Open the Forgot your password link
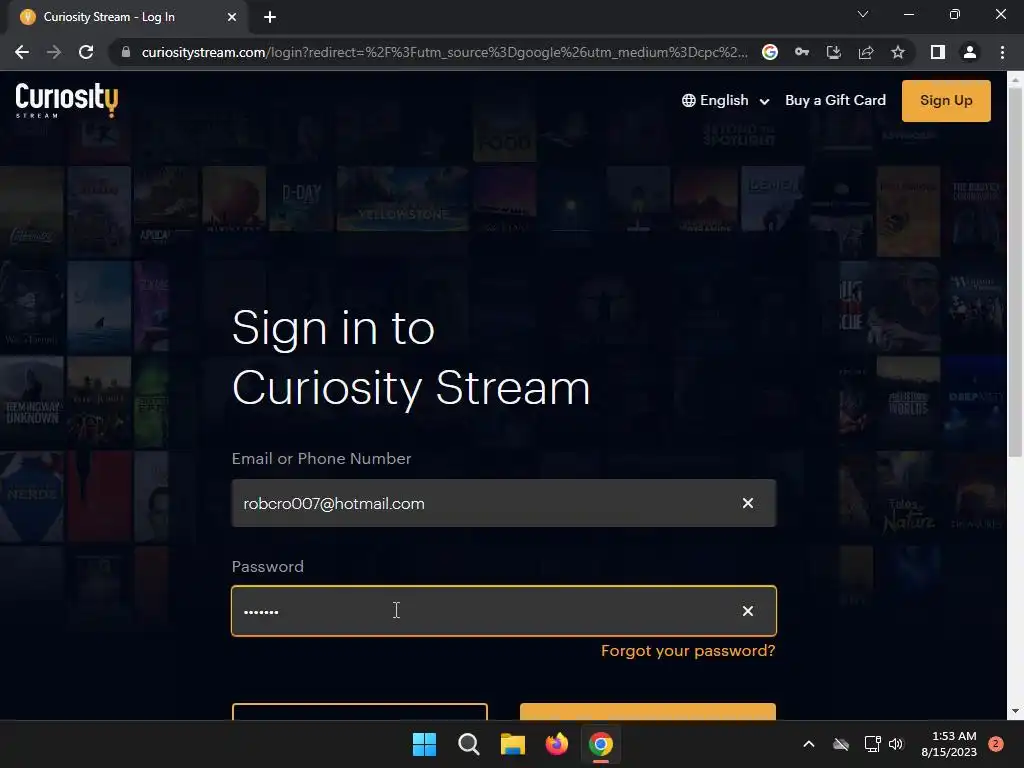1024x768 pixels. [688, 650]
